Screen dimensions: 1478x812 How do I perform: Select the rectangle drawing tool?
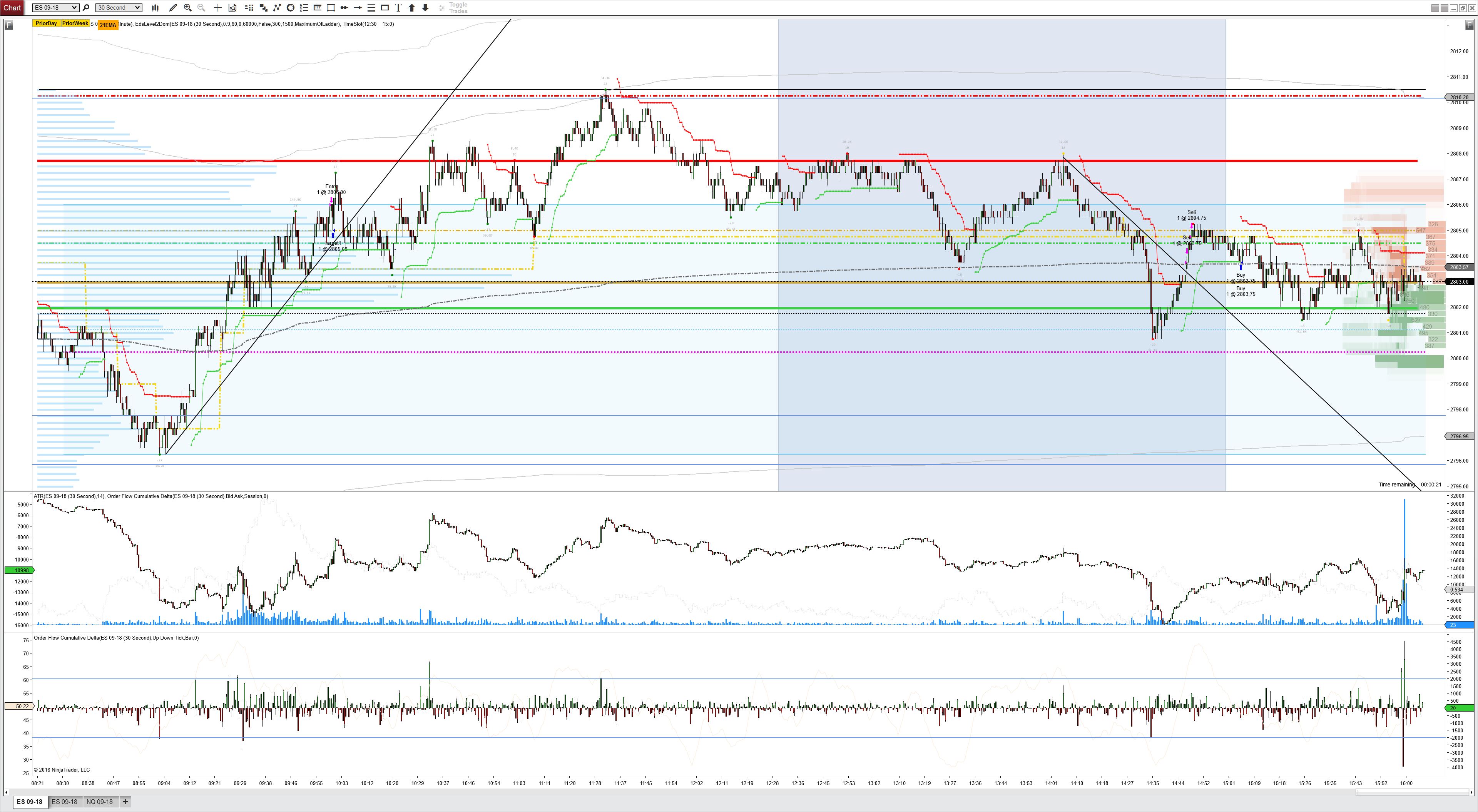click(x=385, y=7)
